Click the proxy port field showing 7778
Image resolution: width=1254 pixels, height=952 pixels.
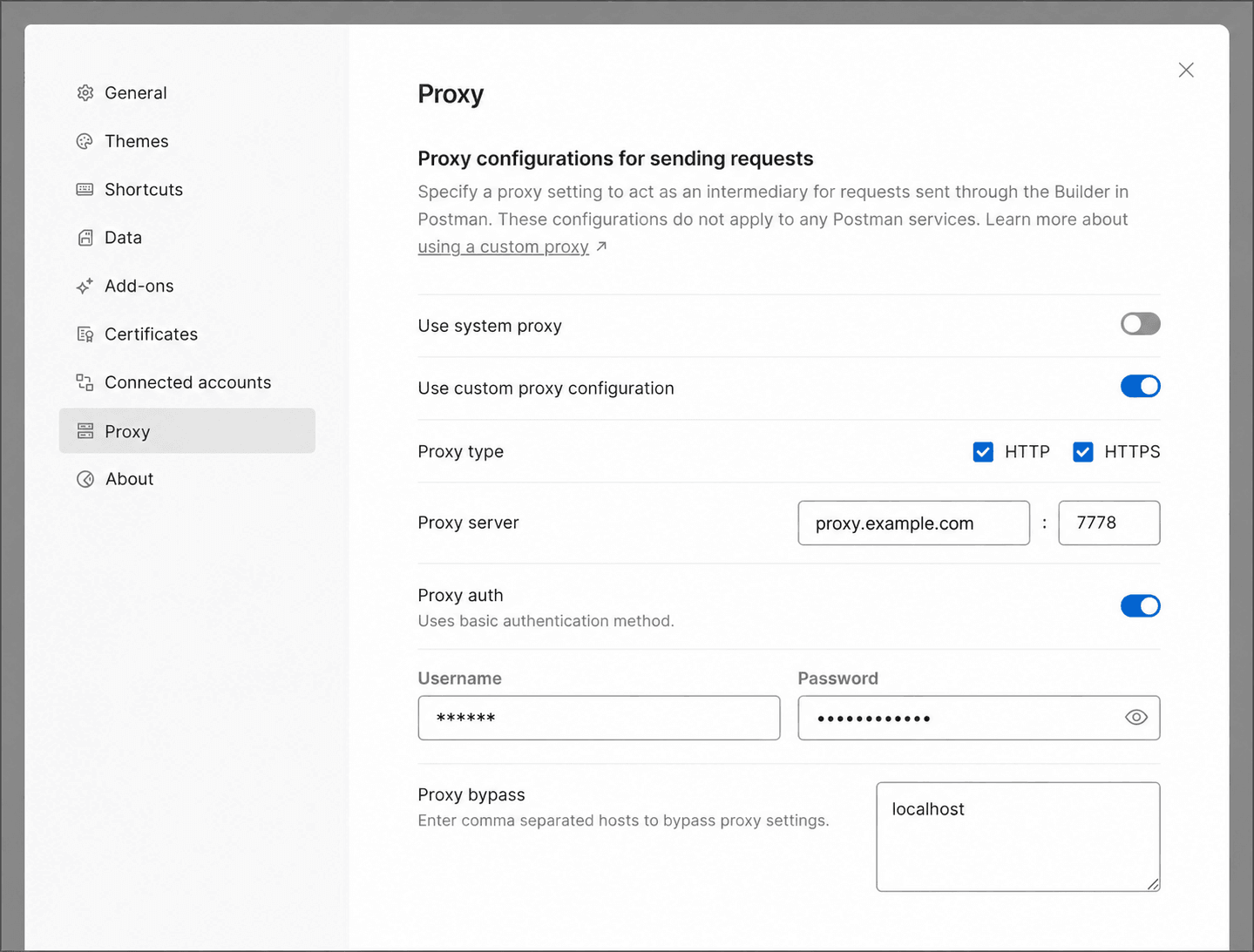1108,523
